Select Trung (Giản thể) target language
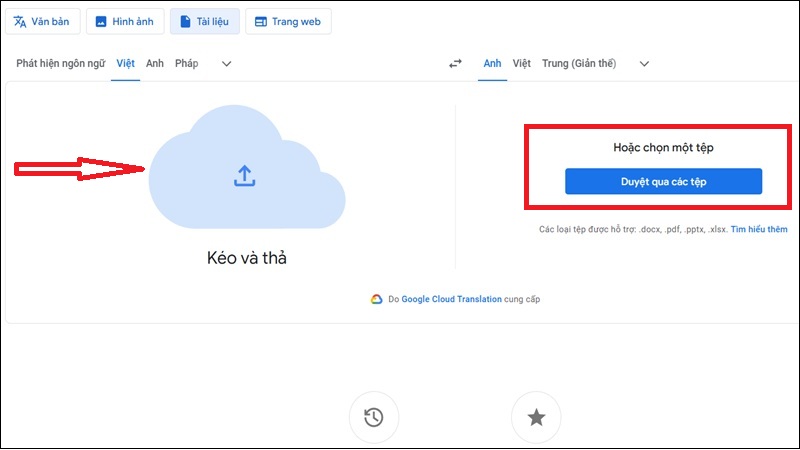Screen dimensions: 800x450 coord(579,63)
